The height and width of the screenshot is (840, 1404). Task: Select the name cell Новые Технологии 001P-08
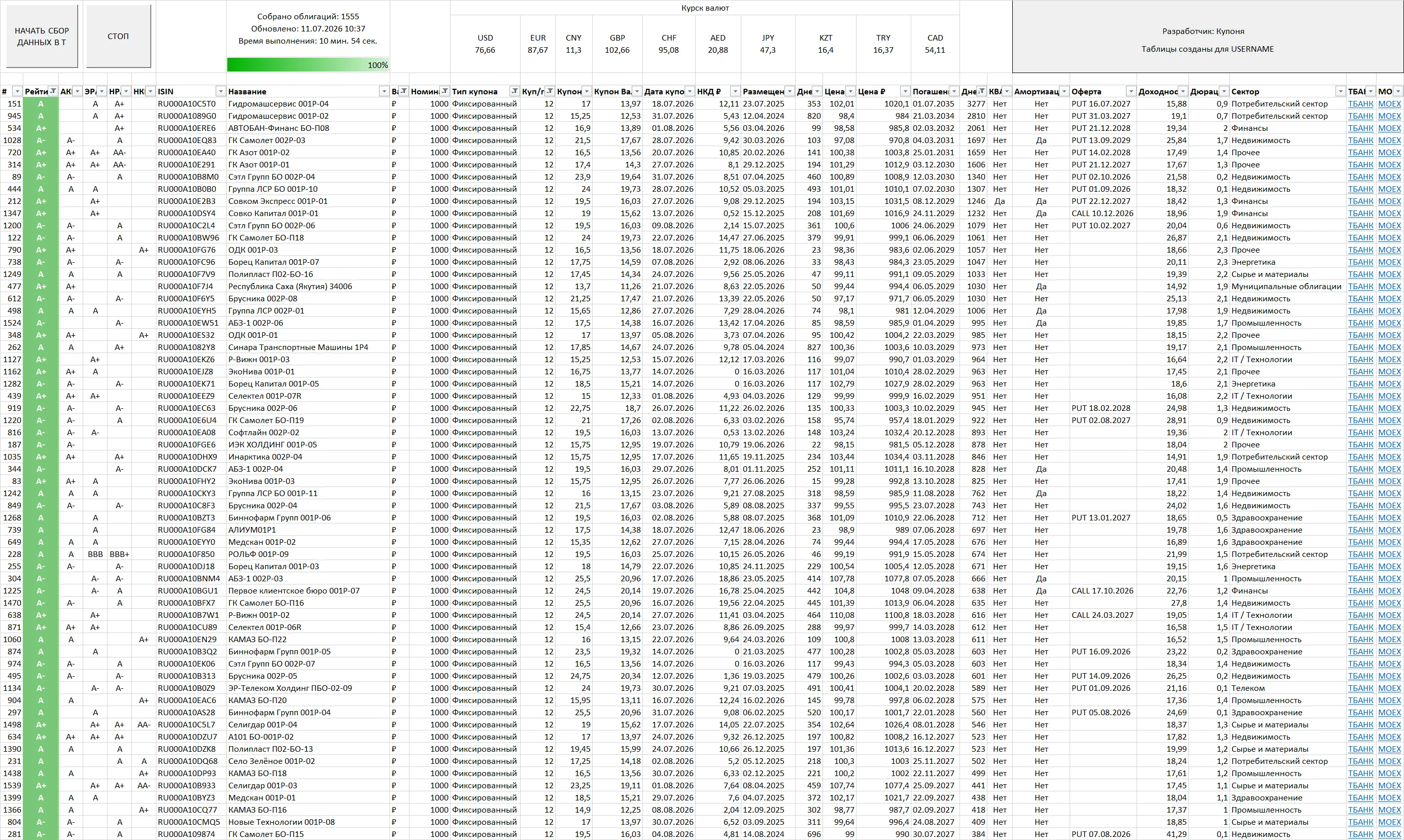point(308,822)
